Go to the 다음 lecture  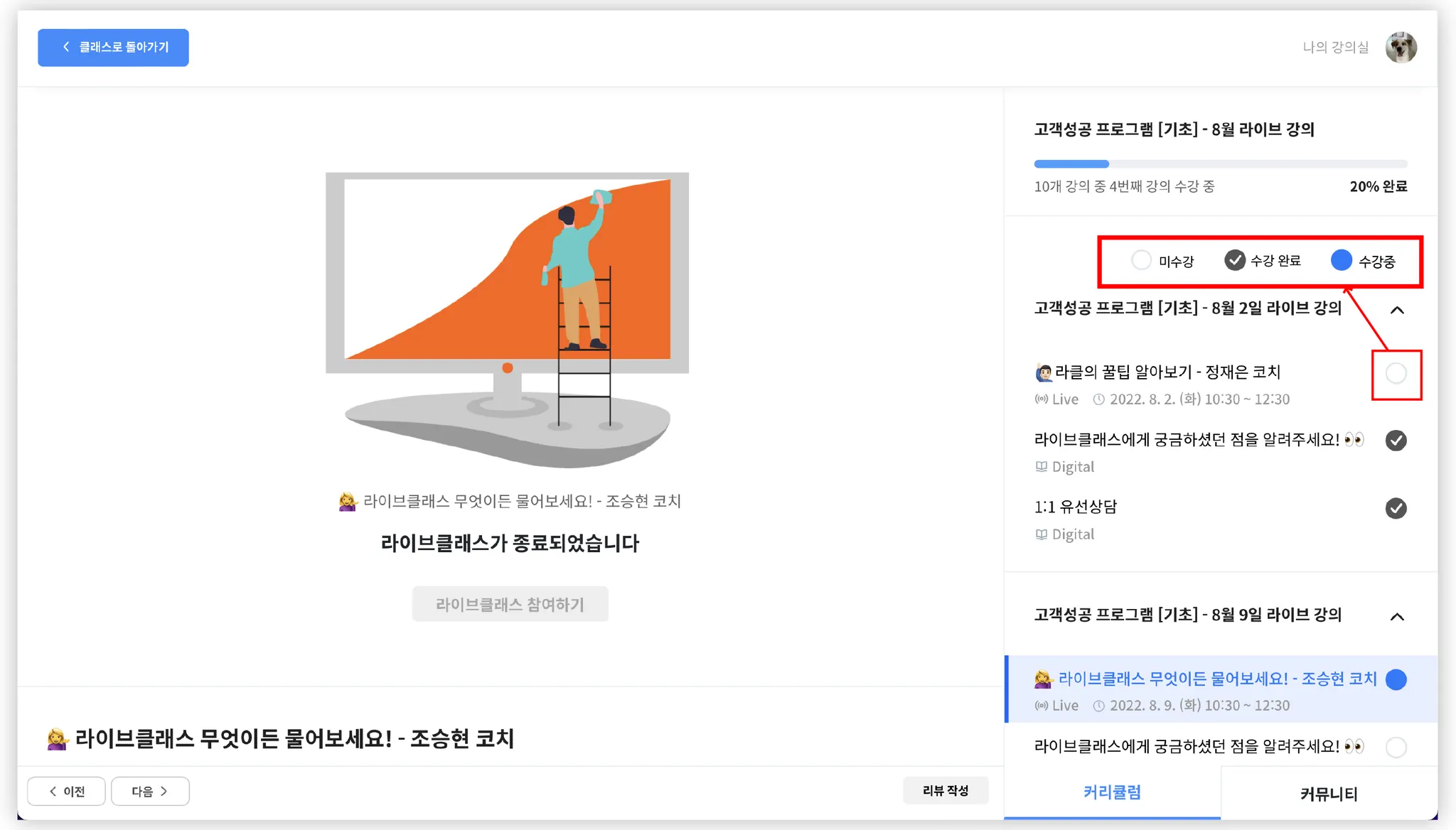(x=150, y=791)
